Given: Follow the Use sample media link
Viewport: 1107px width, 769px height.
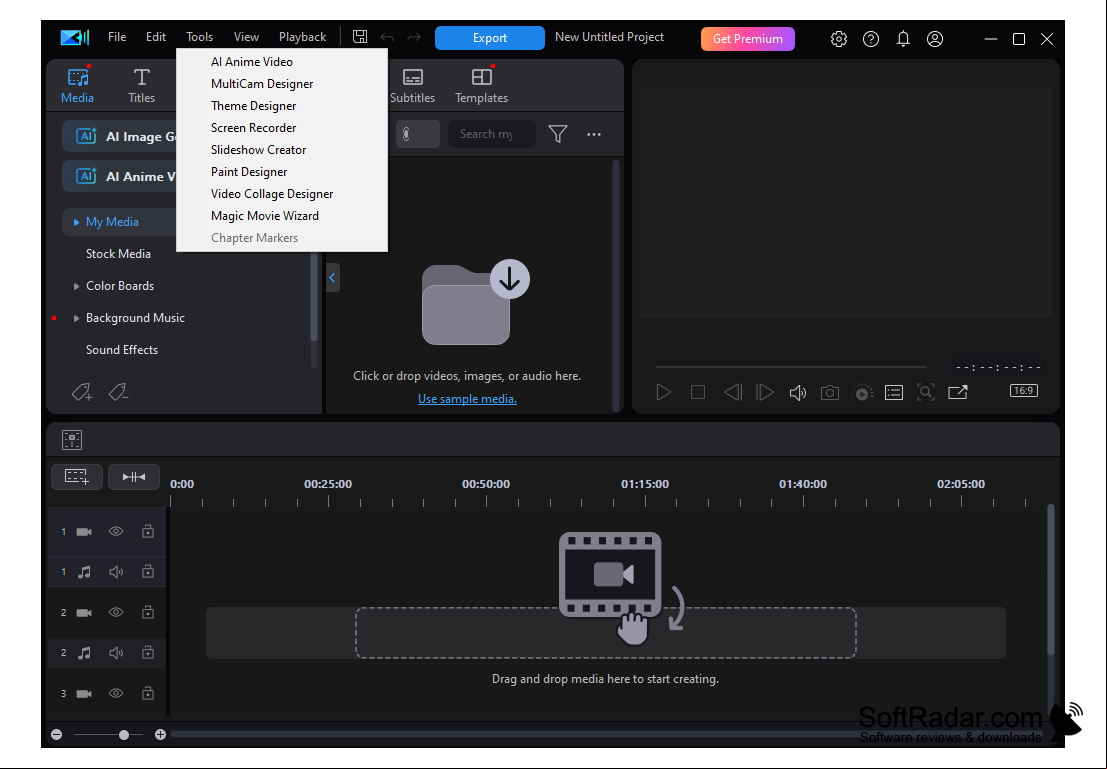Looking at the screenshot, I should tap(467, 399).
